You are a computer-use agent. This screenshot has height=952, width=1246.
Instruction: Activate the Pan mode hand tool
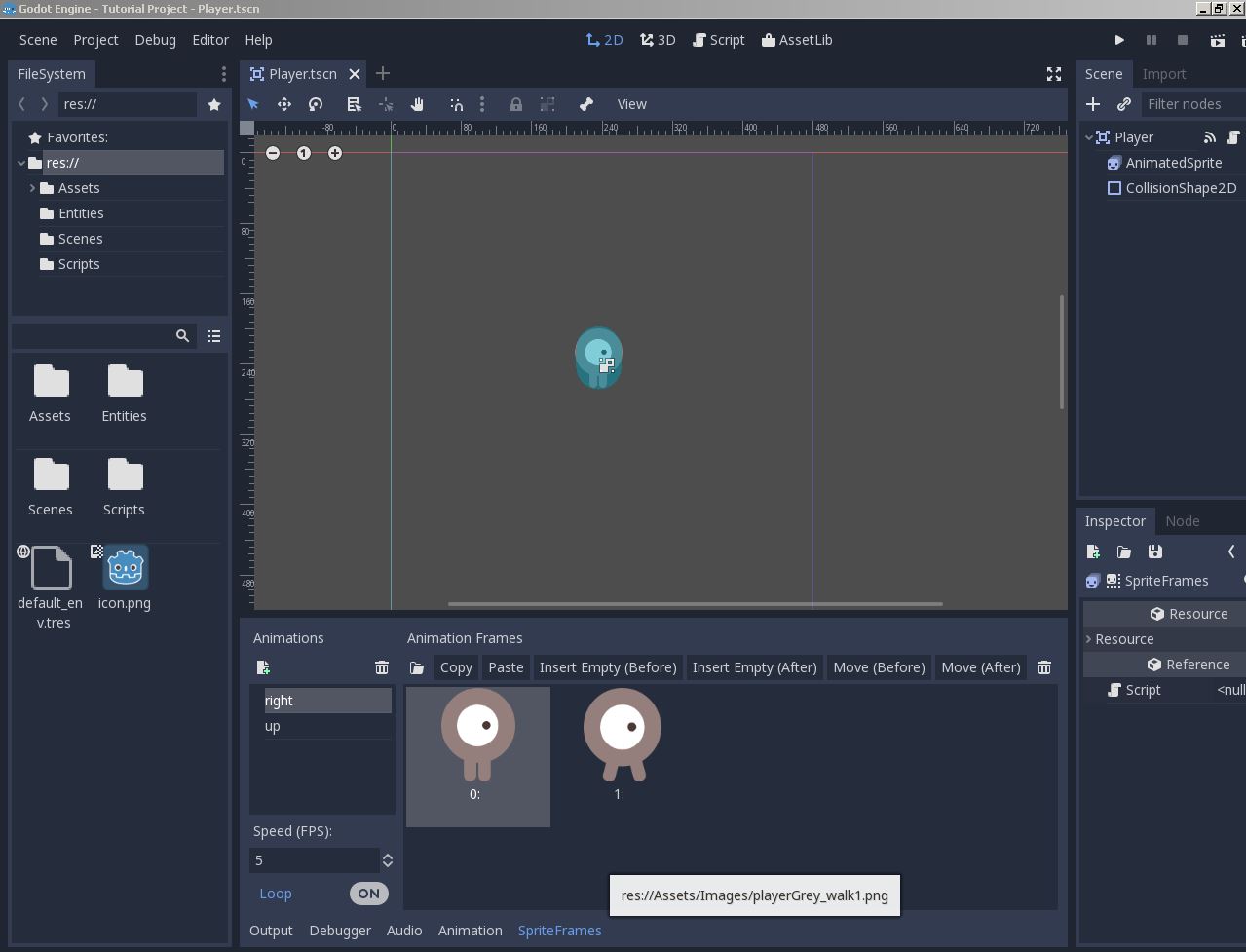[x=417, y=104]
